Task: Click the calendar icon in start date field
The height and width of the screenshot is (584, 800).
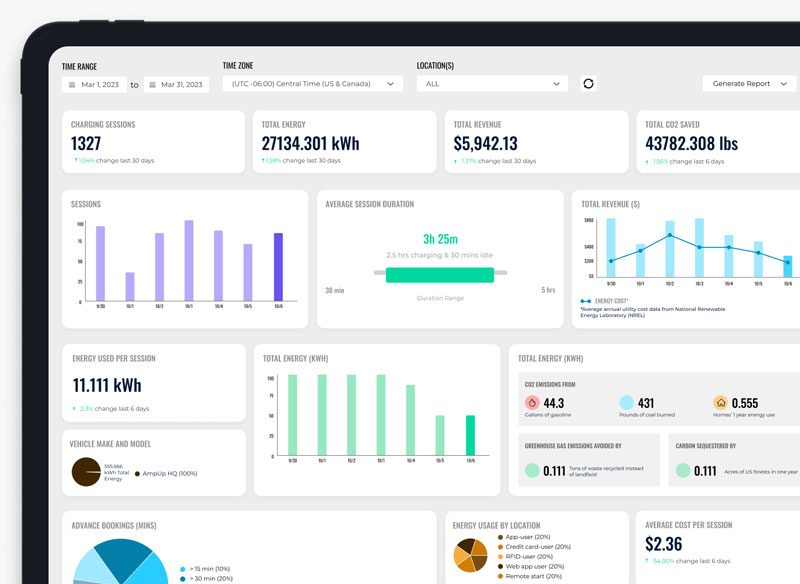Action: pyautogui.click(x=72, y=85)
